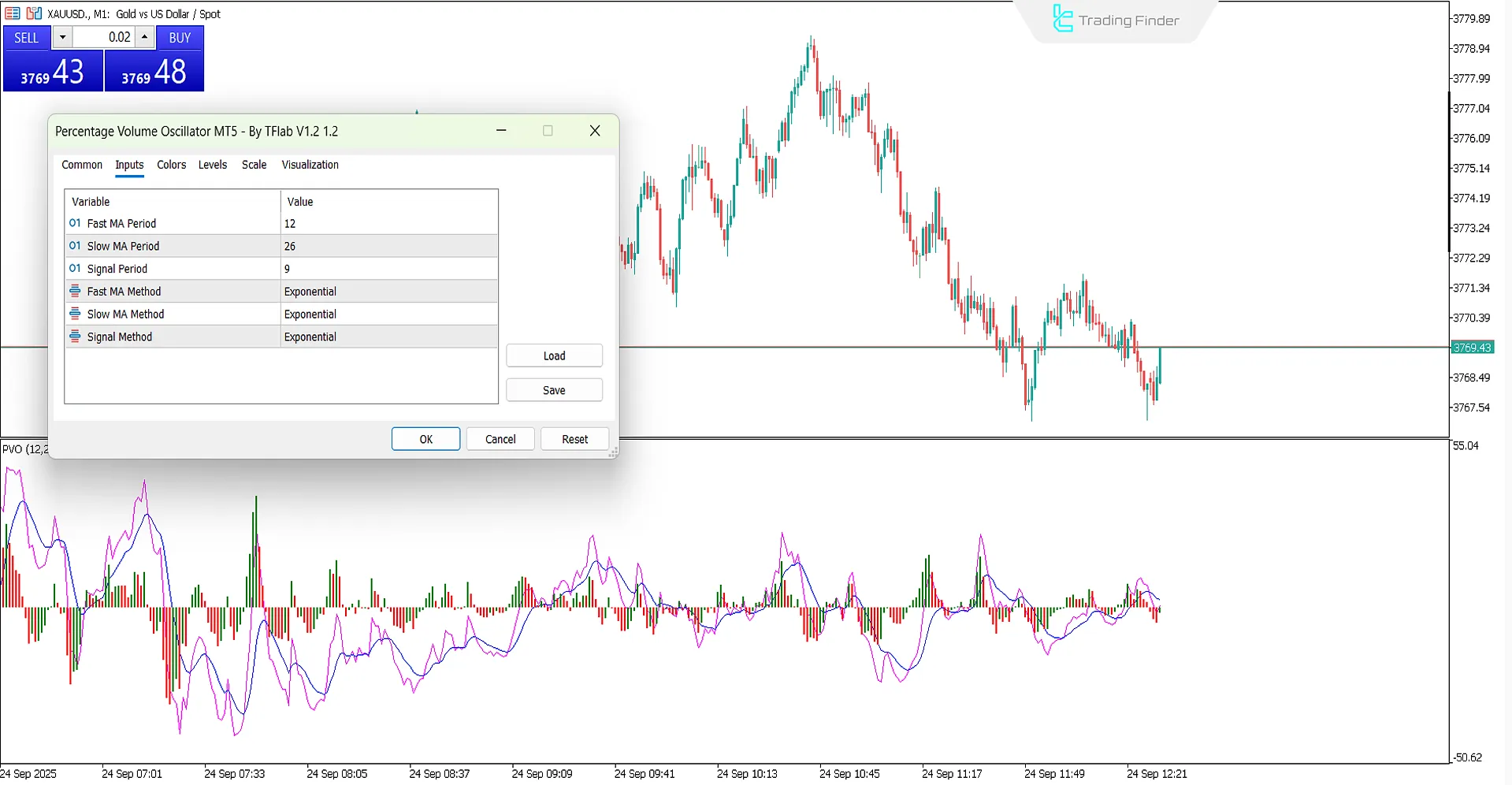Image resolution: width=1512 pixels, height=785 pixels.
Task: Select the Common tab
Action: click(82, 165)
